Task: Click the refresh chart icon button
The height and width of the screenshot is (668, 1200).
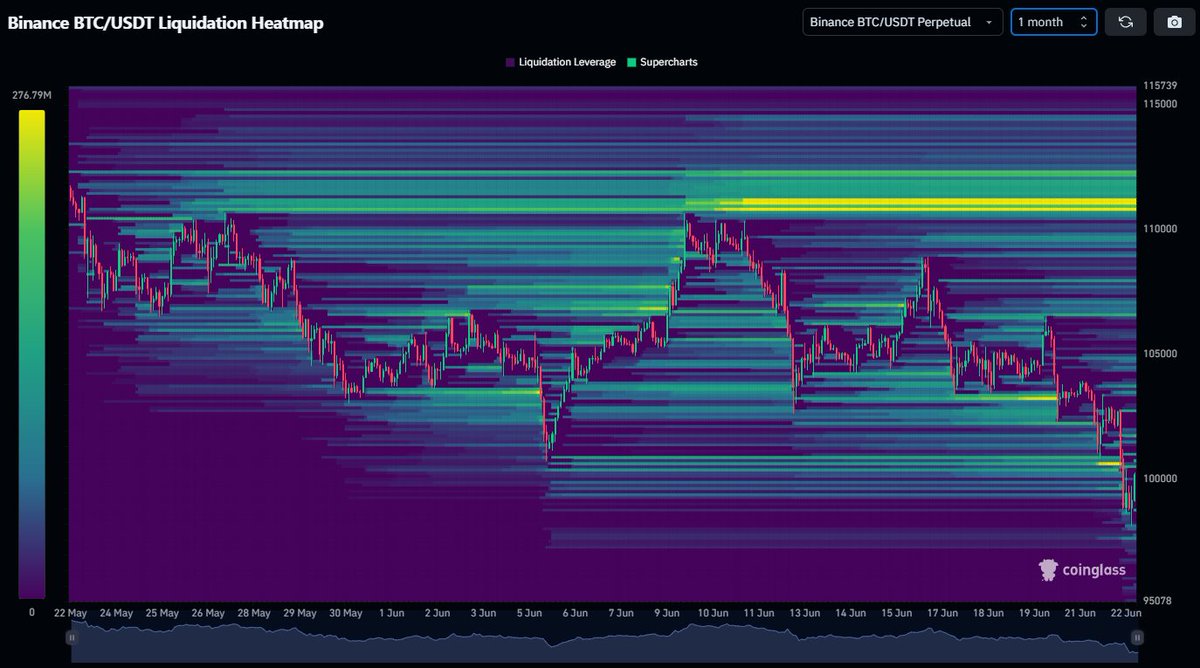Action: click(1125, 22)
